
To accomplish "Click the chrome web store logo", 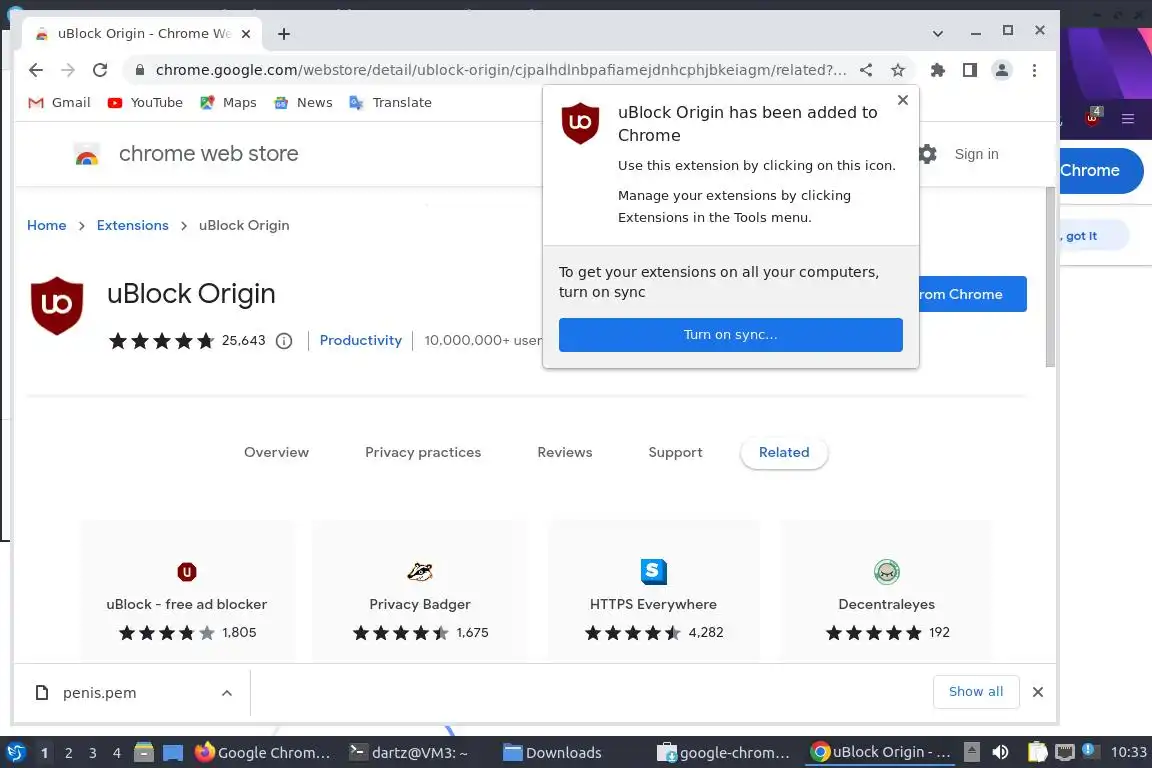I will [187, 154].
